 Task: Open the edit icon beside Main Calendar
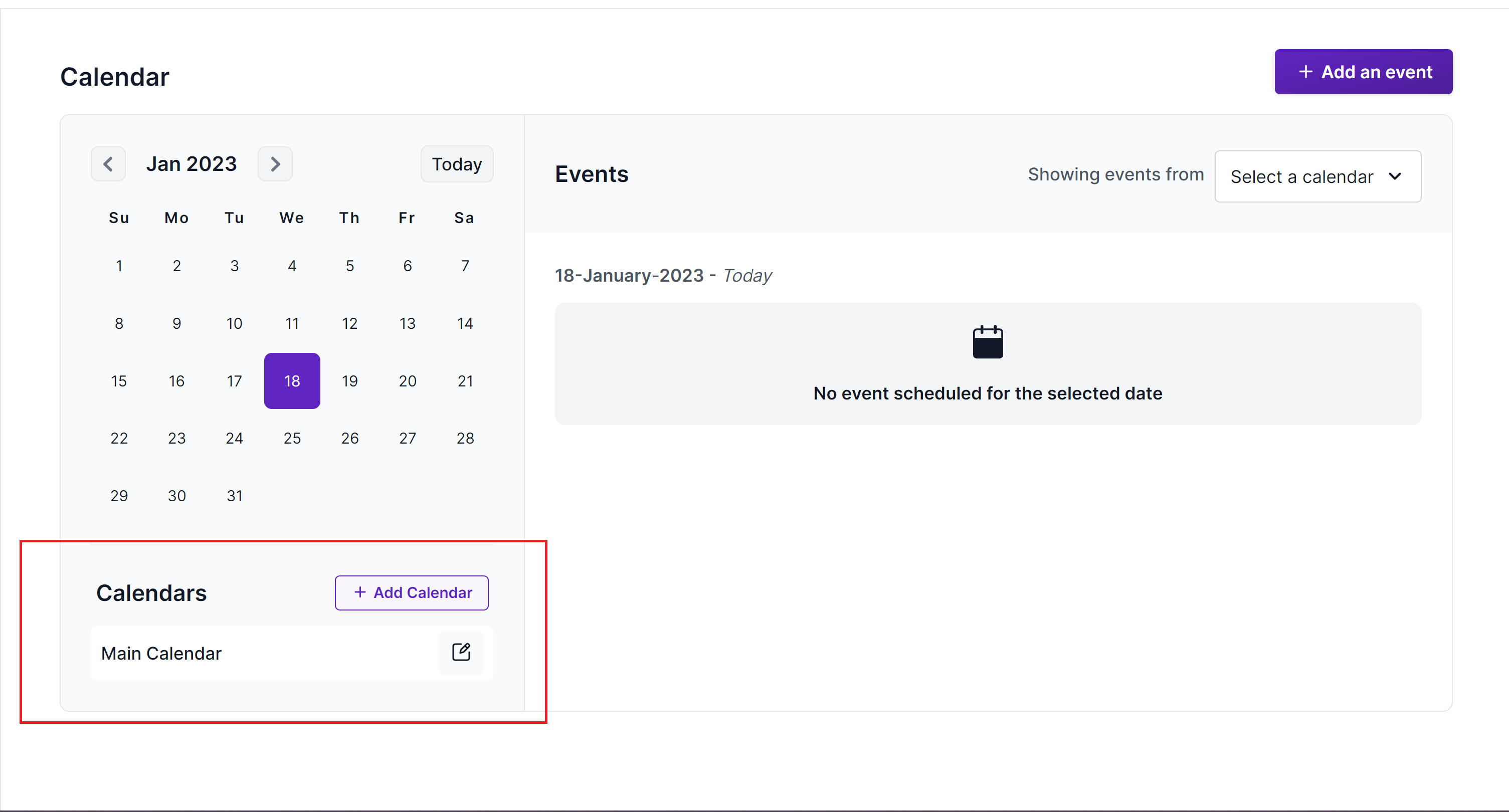tap(462, 652)
